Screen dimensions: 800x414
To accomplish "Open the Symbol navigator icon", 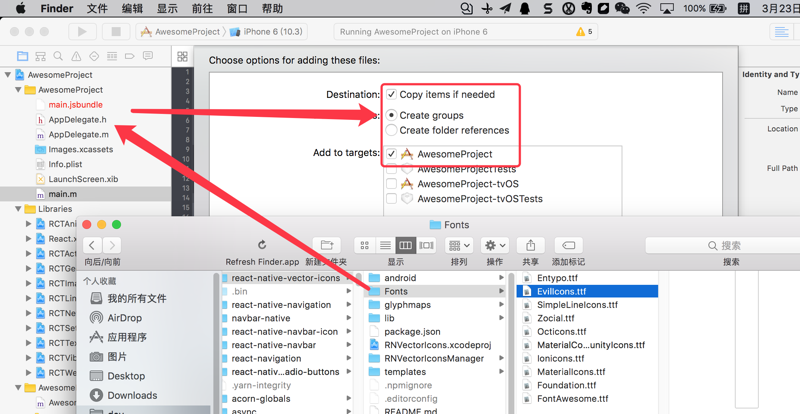I will [x=40, y=56].
